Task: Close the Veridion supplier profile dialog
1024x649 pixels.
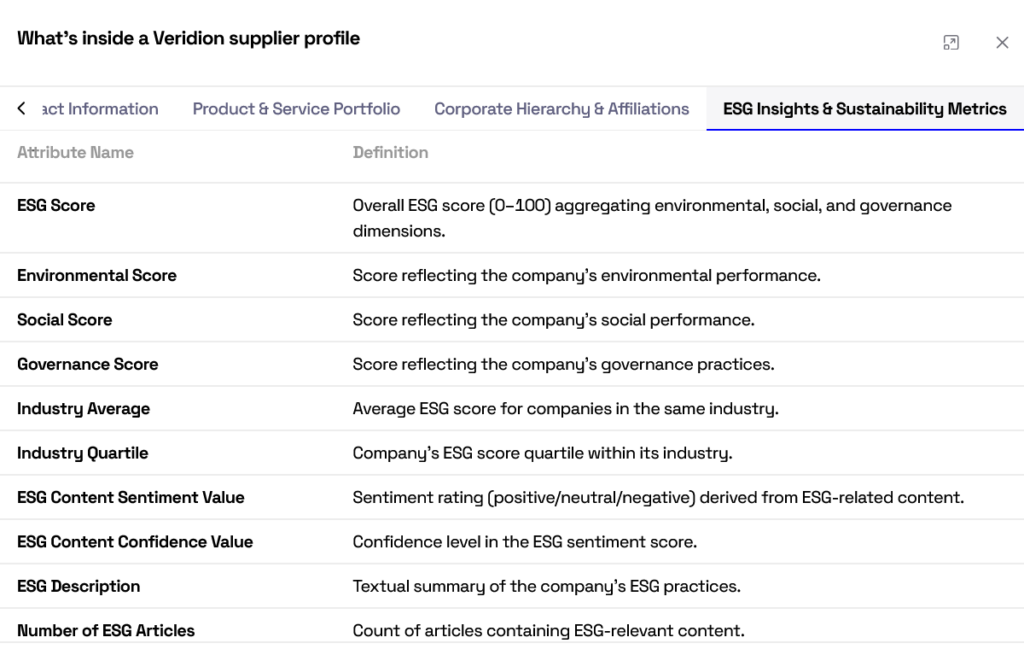Action: click(x=1002, y=42)
